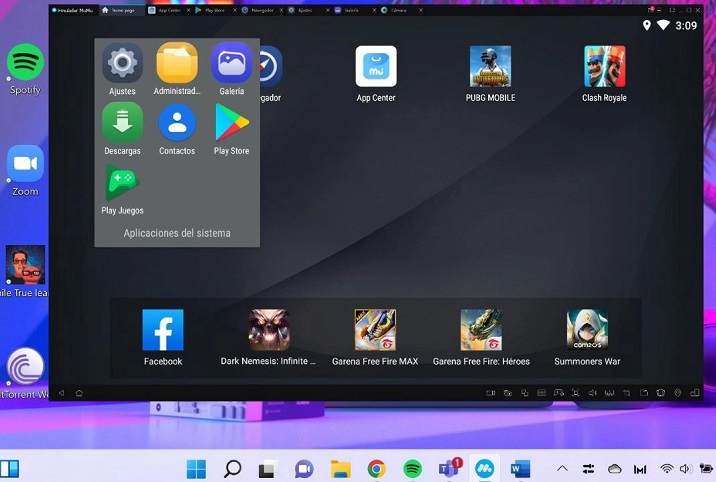Screen dimensions: 716x482
Task: Open the Windows Widgets panel icon
Action: point(9,469)
